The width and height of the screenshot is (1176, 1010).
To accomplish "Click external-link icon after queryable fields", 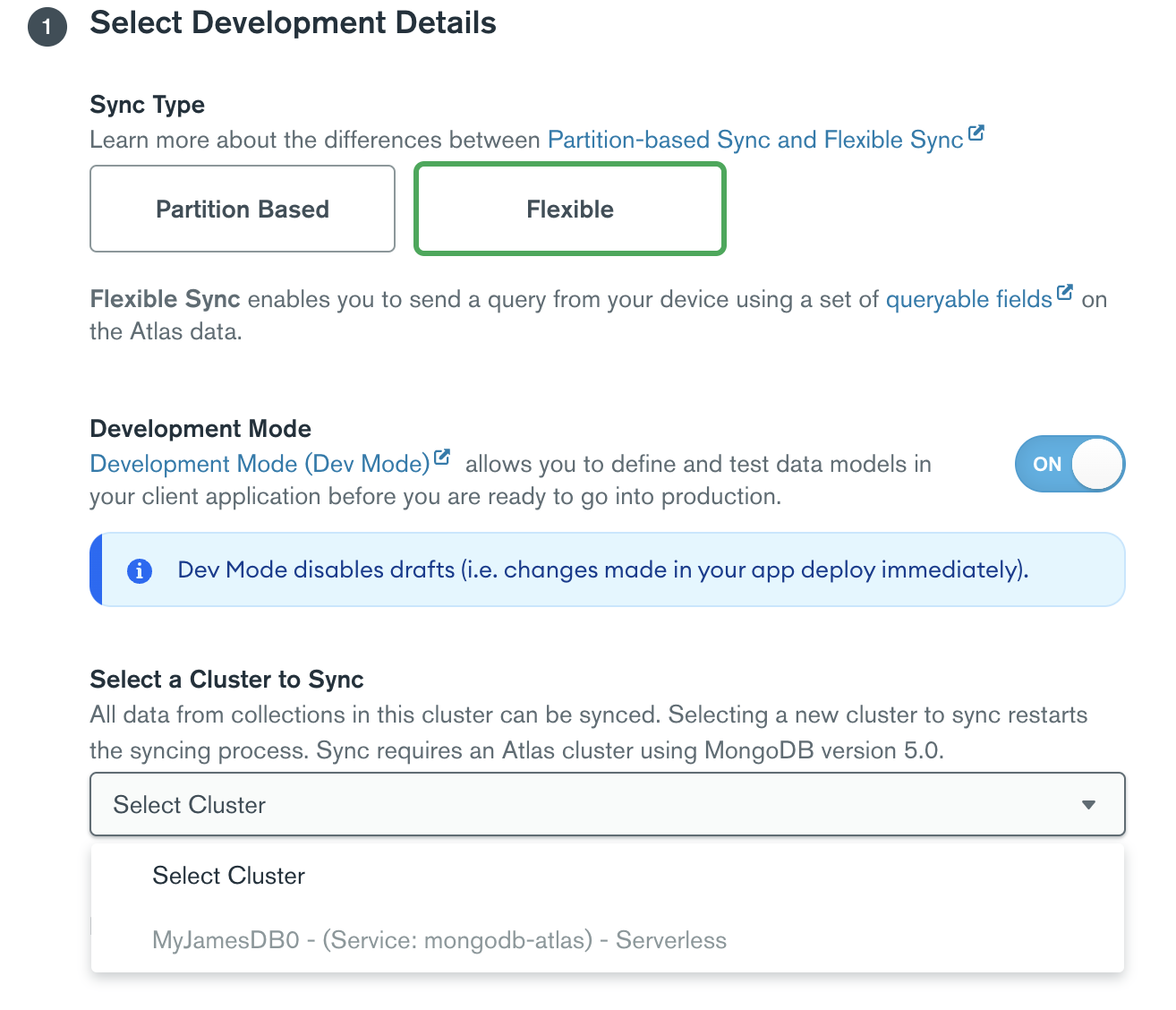I will pos(1064,293).
